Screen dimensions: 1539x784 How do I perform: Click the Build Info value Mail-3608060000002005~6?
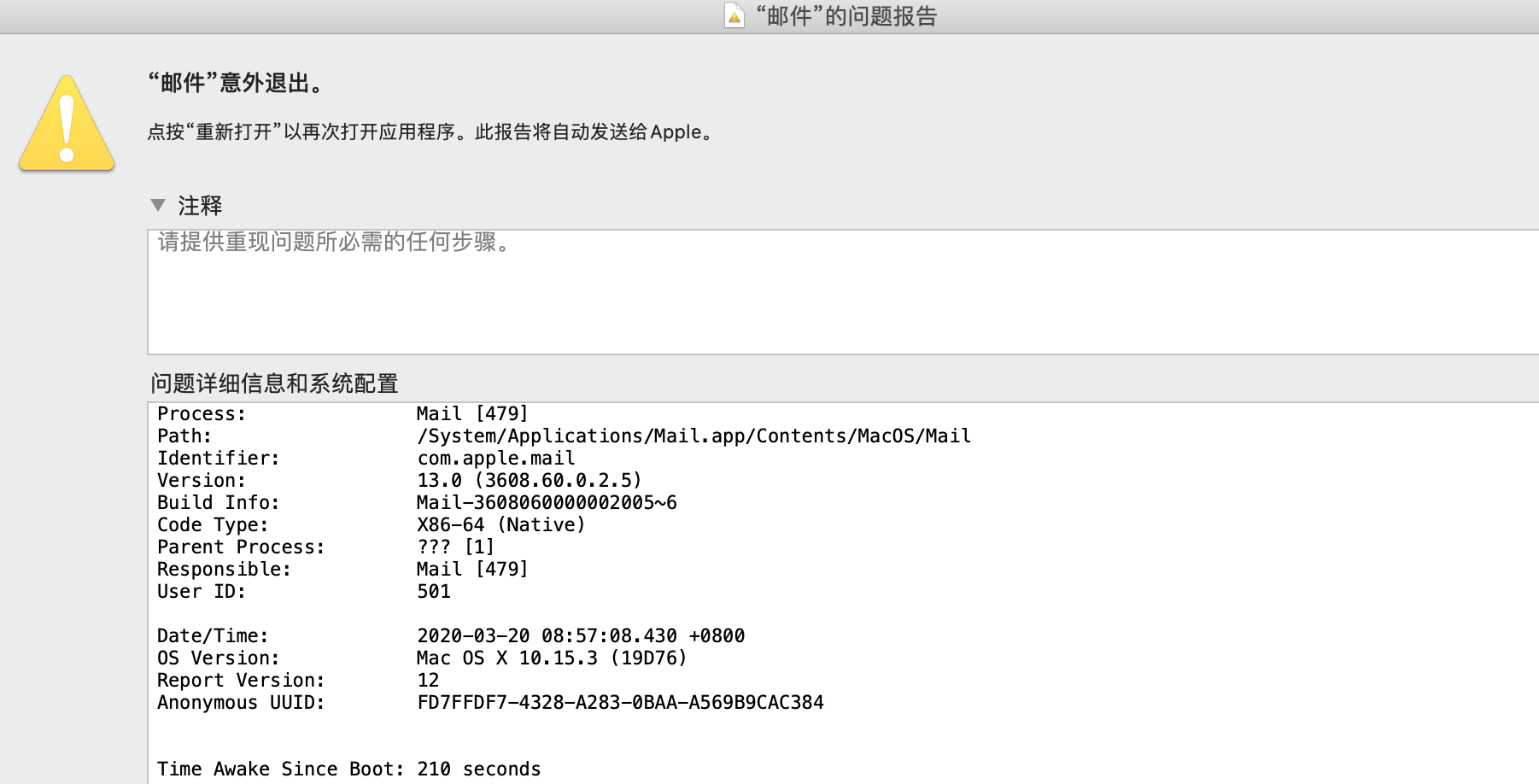point(547,502)
